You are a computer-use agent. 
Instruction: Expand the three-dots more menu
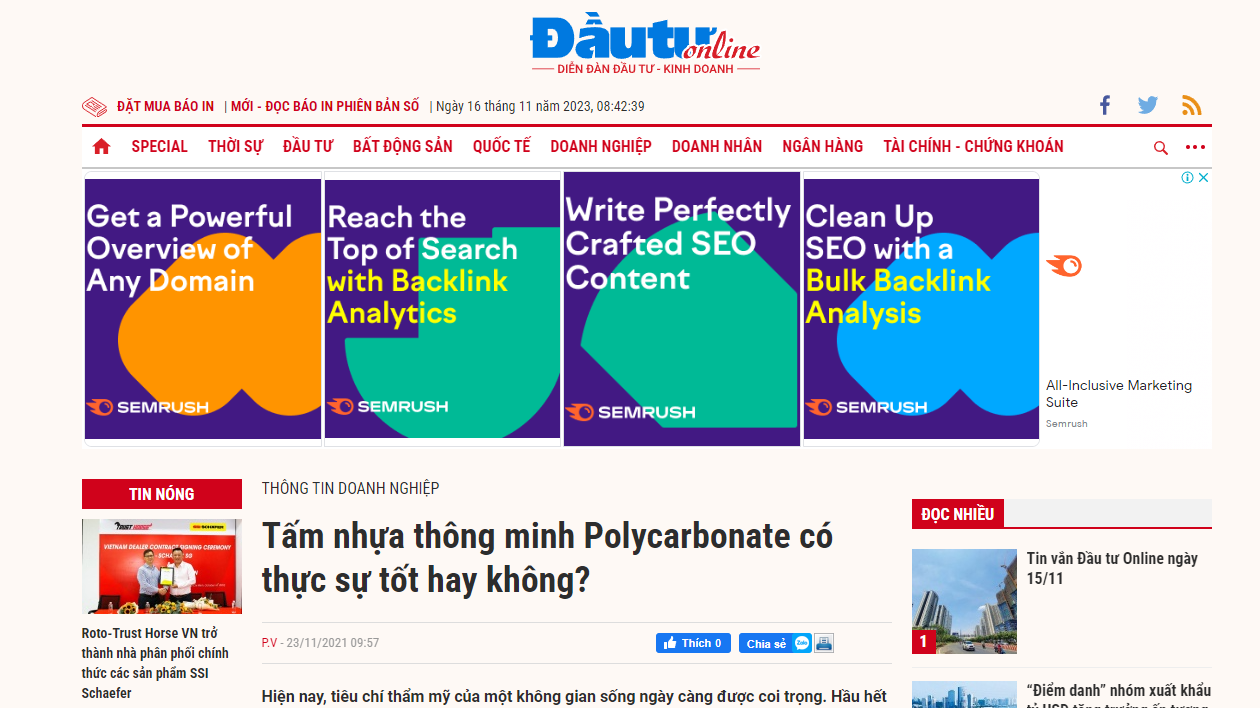(1195, 148)
